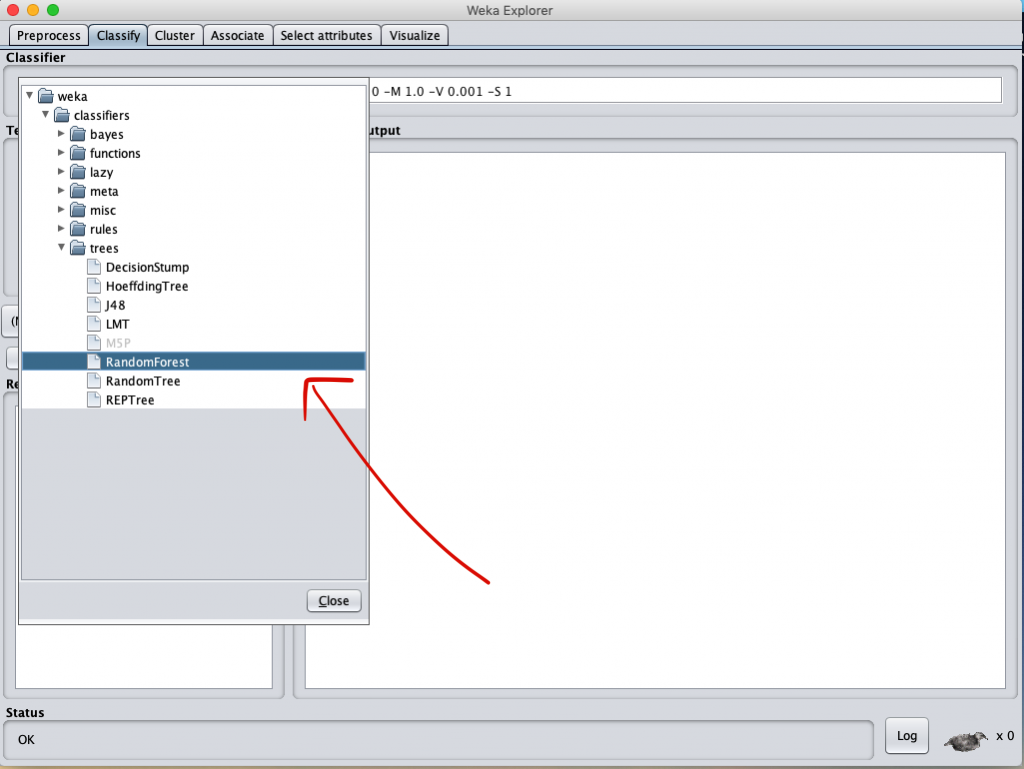
Task: Choose the HoeffdingTree classifier
Action: click(x=147, y=286)
